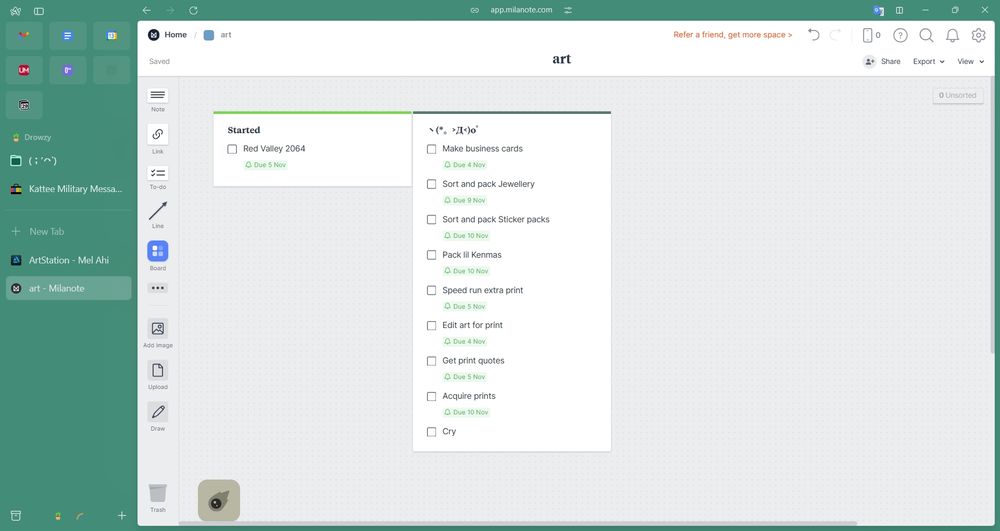Image resolution: width=1000 pixels, height=531 pixels.
Task: Click the comet eye floating widget
Action: [219, 500]
